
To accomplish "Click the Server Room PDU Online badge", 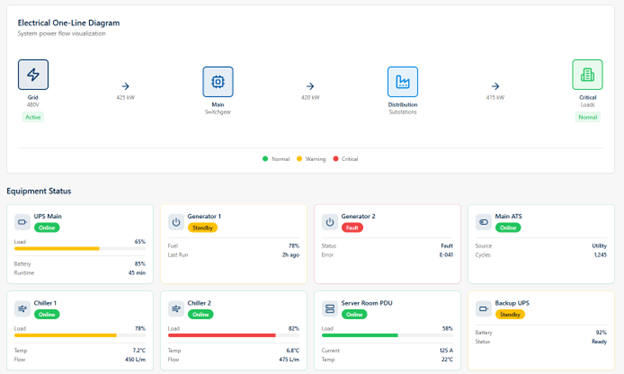I will tap(354, 314).
